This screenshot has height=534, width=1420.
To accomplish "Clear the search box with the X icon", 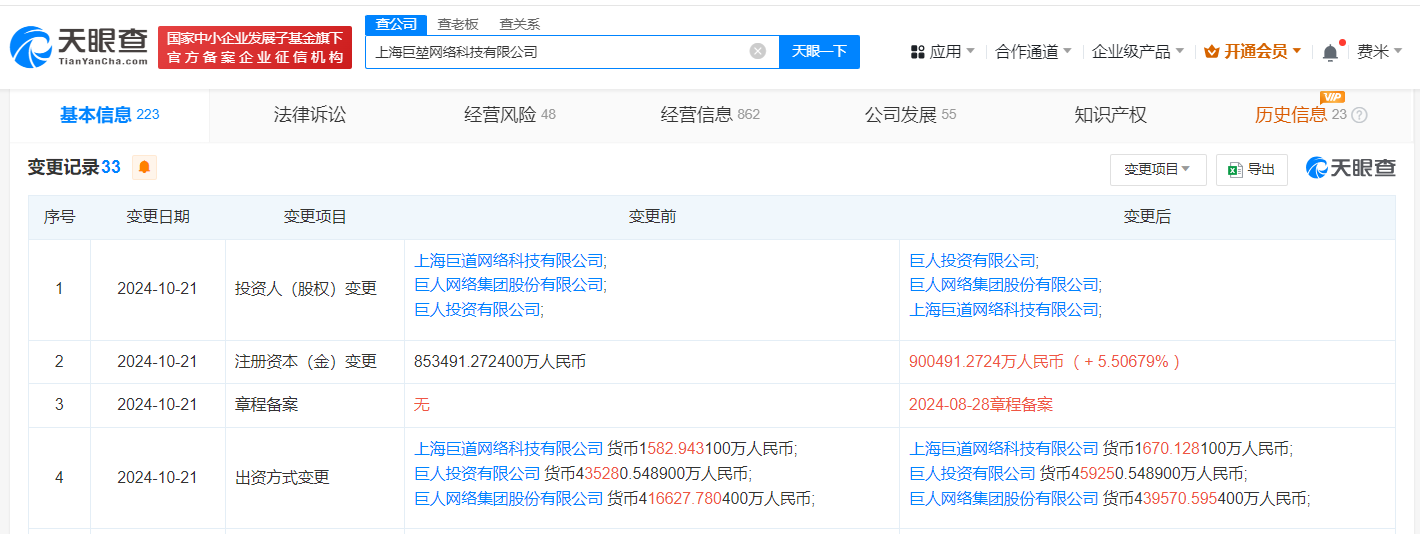I will [758, 51].
